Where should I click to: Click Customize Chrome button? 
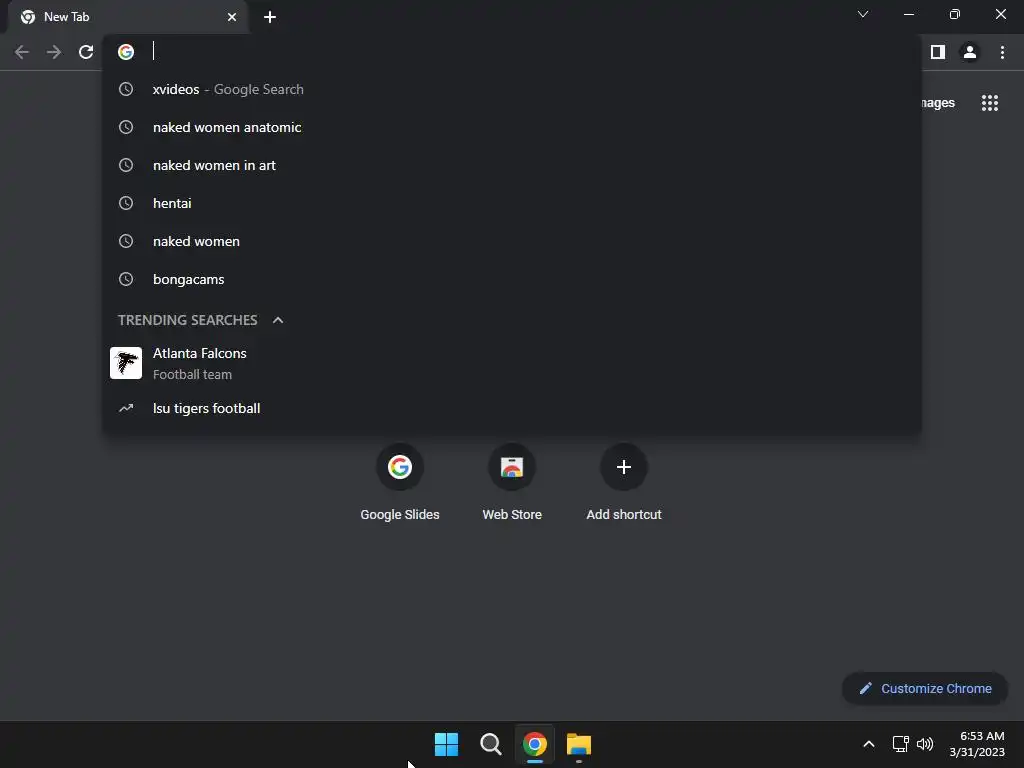tap(925, 688)
